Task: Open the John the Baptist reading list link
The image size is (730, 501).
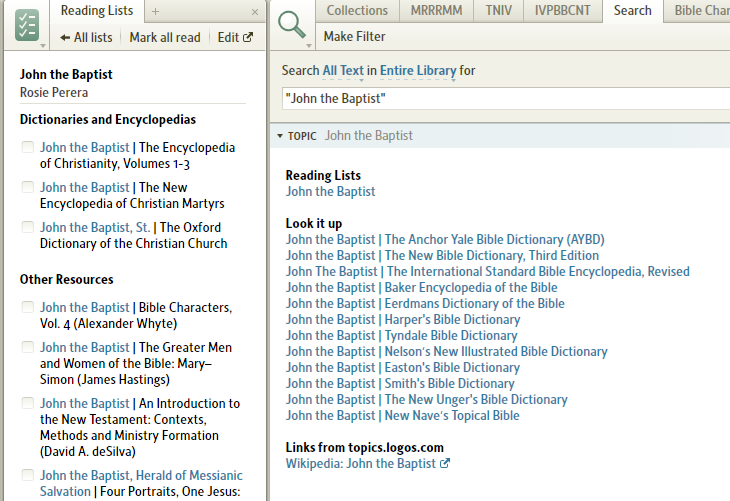Action: coord(330,191)
